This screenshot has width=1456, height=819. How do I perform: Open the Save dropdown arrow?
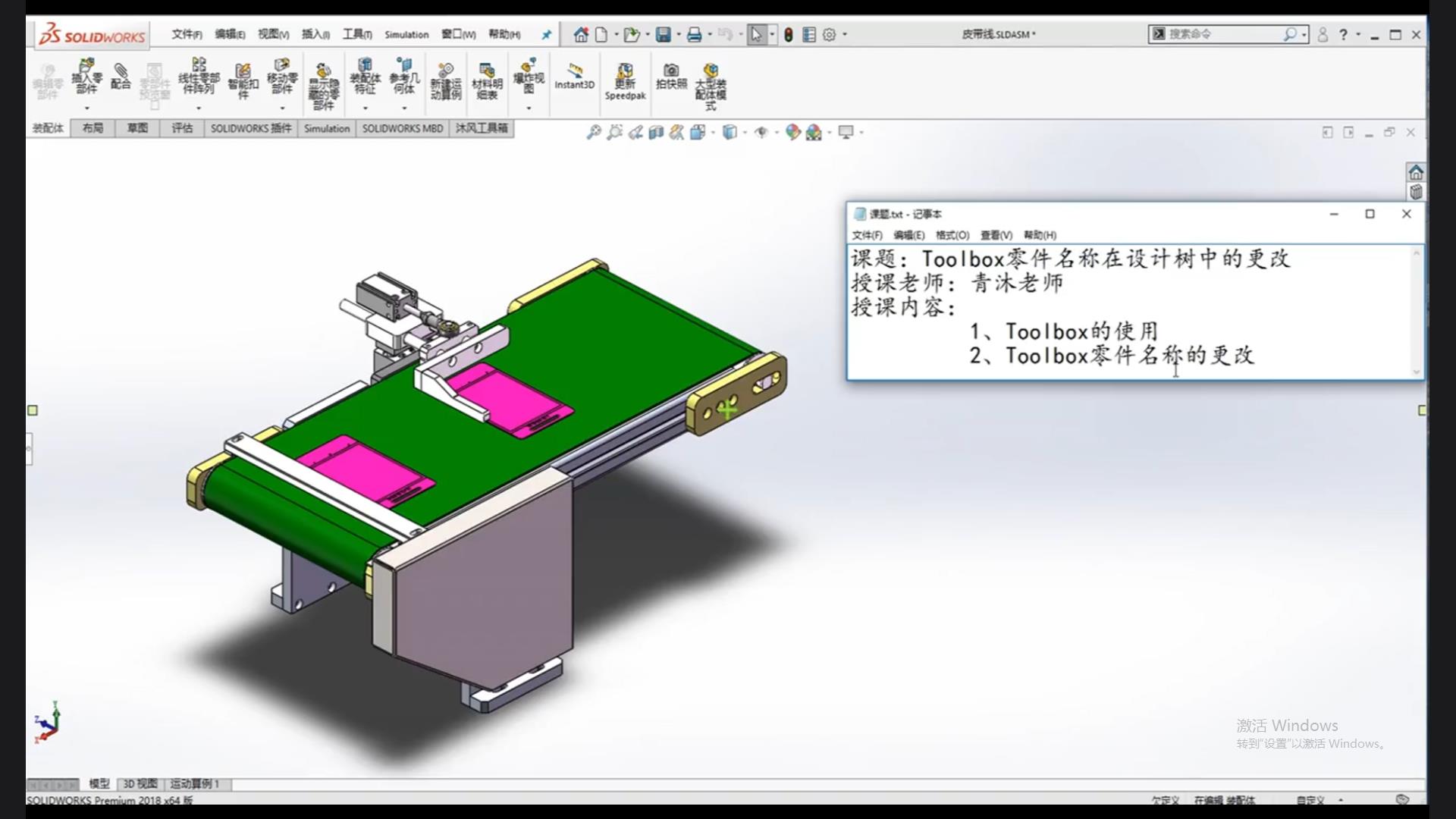click(x=679, y=35)
